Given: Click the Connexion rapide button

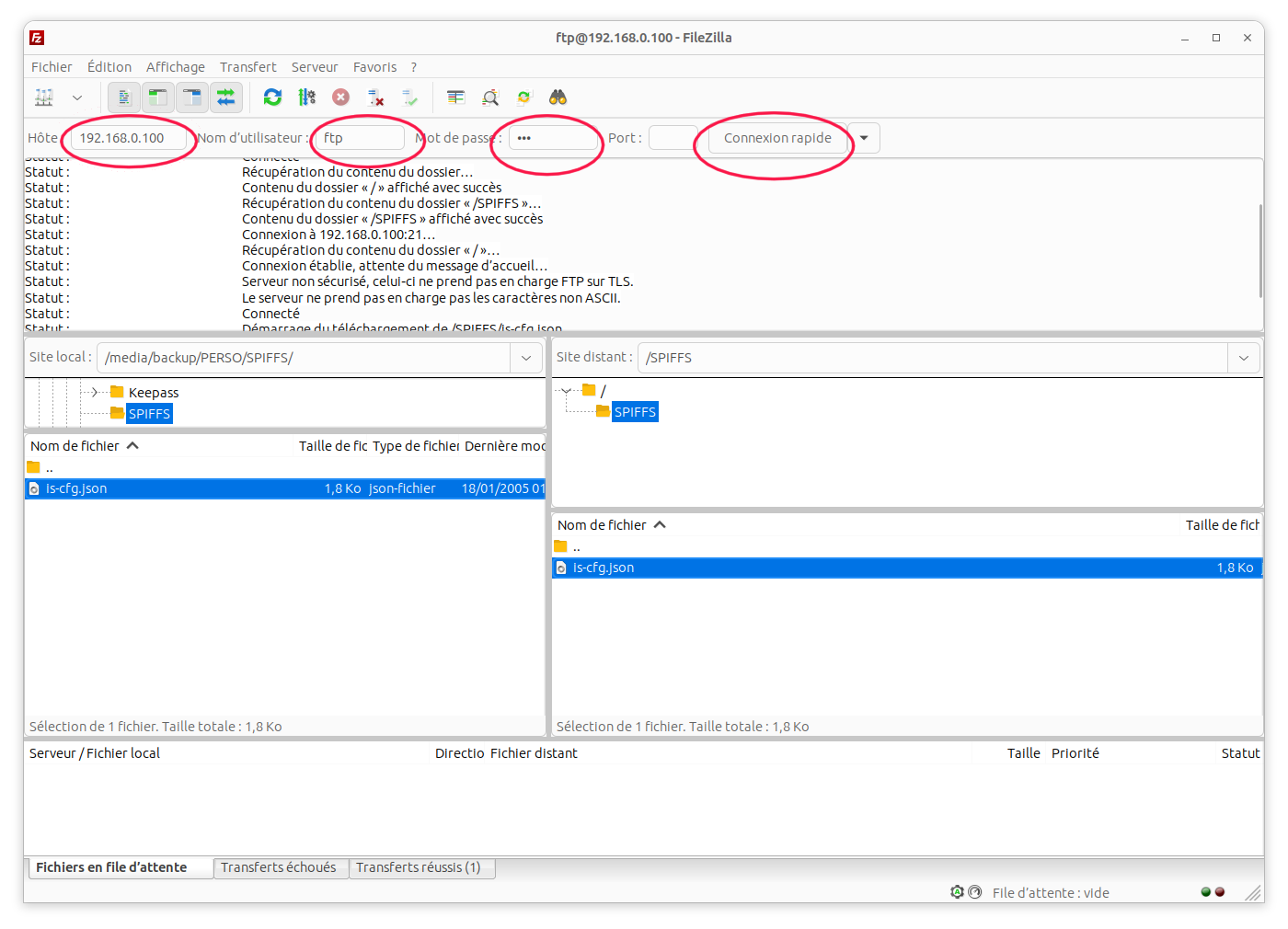Looking at the screenshot, I should (x=777, y=138).
